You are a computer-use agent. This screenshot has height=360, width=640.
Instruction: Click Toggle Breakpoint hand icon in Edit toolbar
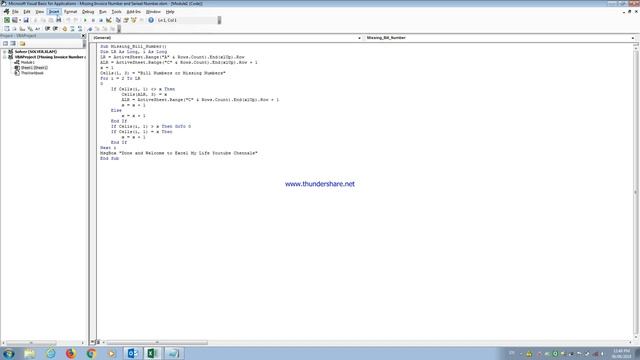click(64, 29)
